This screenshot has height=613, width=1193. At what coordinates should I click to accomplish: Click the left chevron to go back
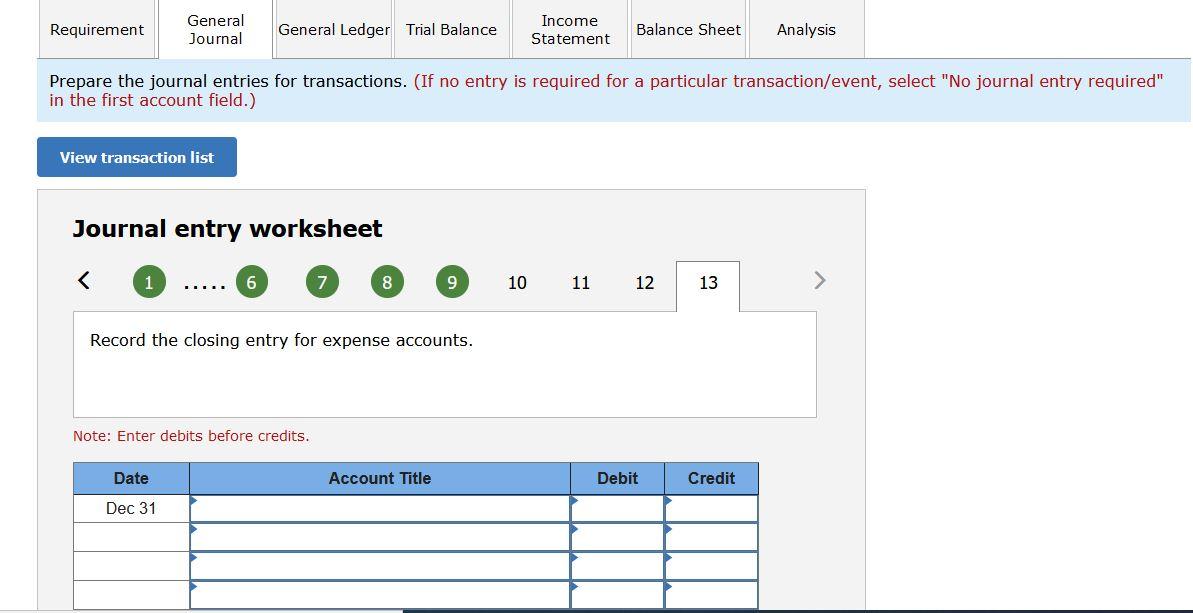[x=83, y=281]
